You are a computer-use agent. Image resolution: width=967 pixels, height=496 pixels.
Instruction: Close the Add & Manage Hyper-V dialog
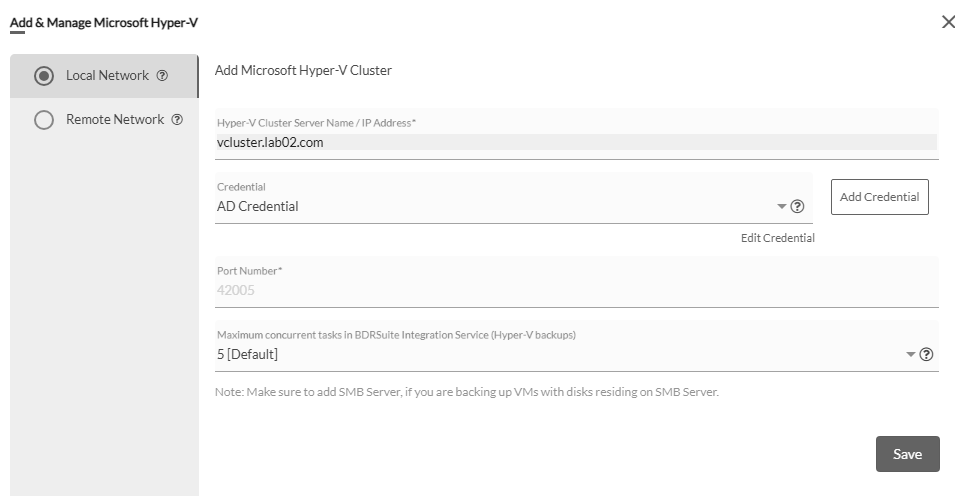coord(948,22)
